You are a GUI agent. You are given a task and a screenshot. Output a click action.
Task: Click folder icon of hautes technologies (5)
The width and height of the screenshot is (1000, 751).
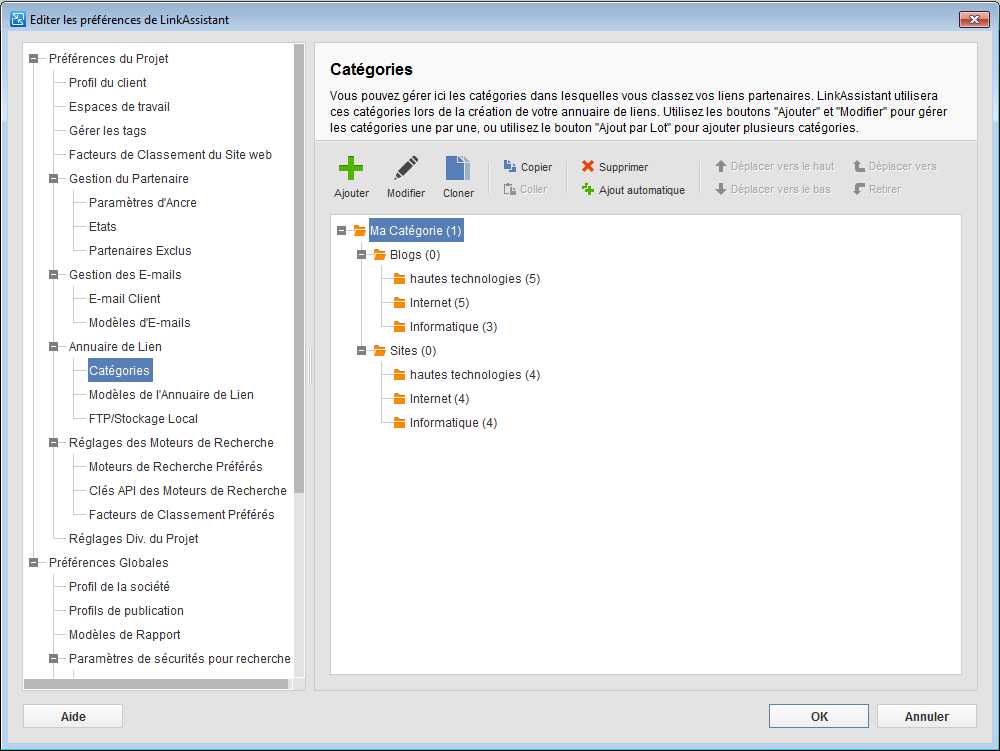click(x=400, y=279)
